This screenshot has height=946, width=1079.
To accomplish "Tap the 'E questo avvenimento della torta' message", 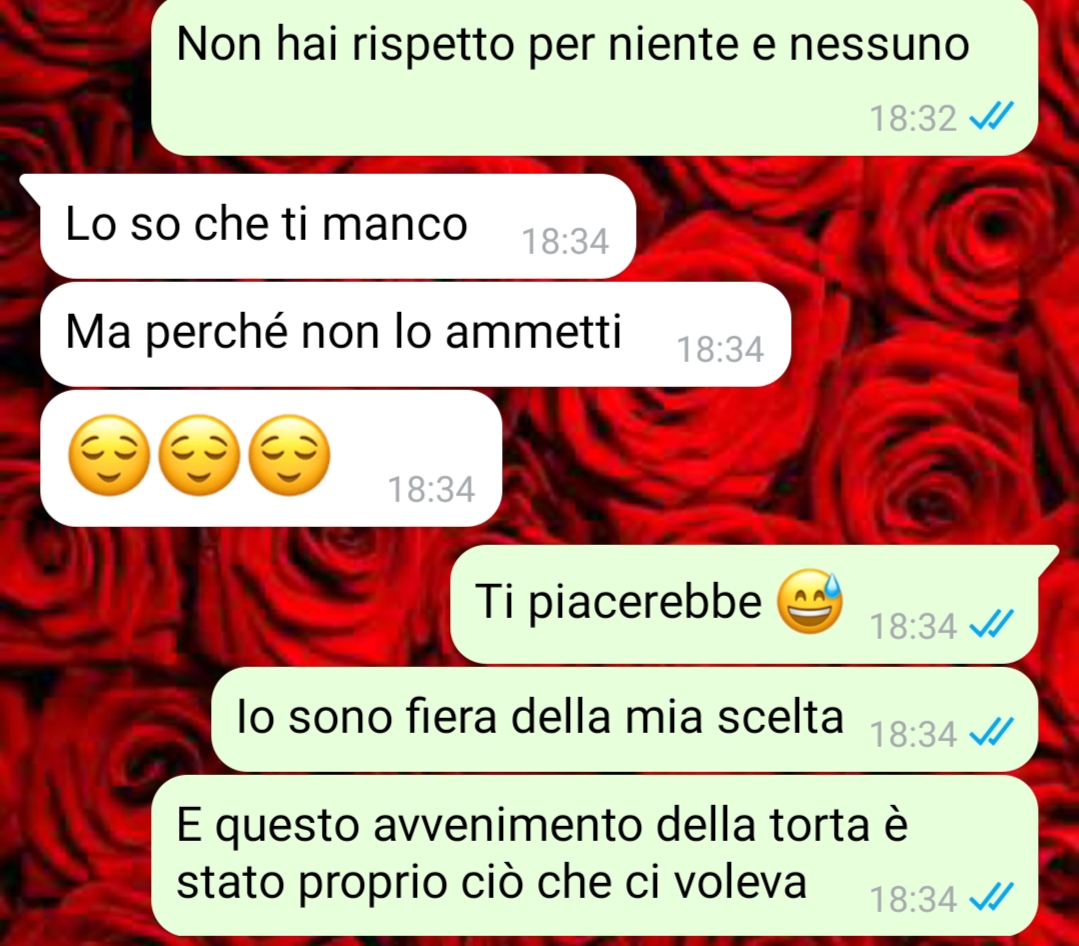I will 595,855.
